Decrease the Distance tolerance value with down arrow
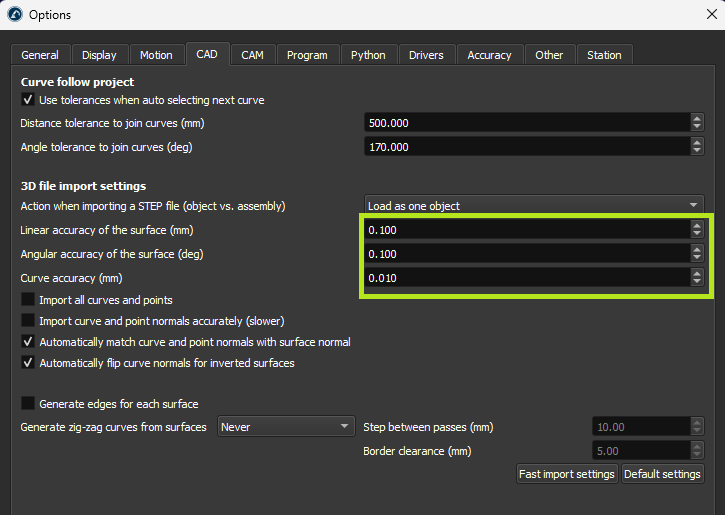The width and height of the screenshot is (725, 515). point(697,128)
